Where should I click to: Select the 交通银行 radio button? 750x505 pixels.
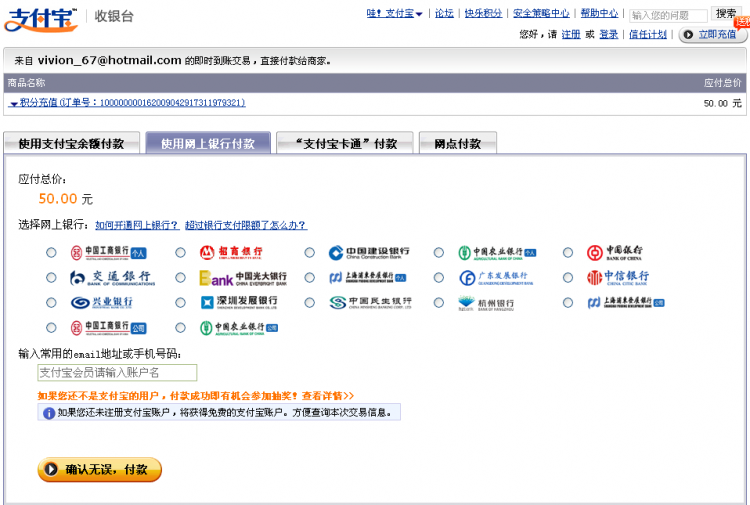tap(51, 277)
